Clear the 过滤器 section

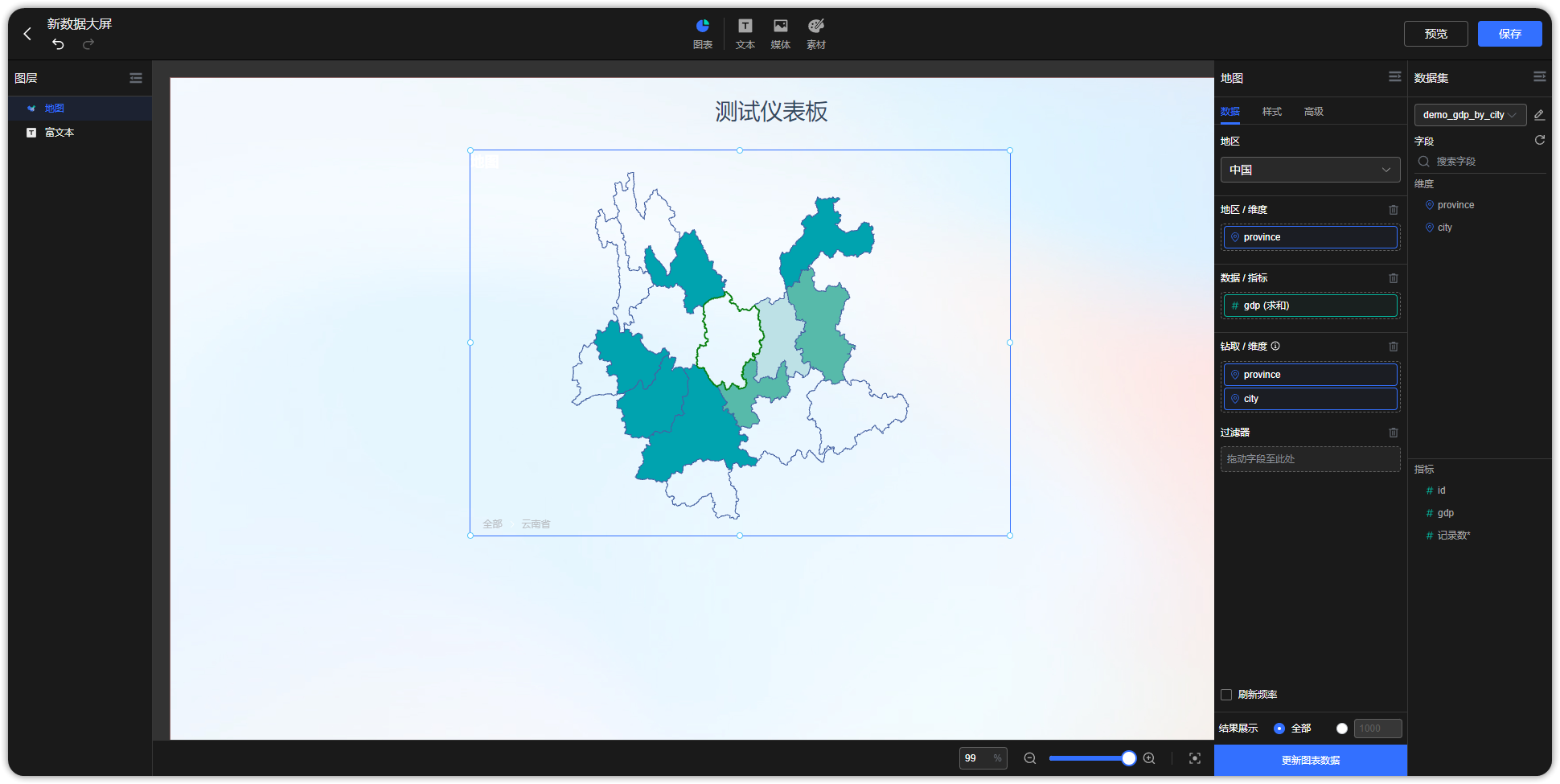pyautogui.click(x=1394, y=433)
